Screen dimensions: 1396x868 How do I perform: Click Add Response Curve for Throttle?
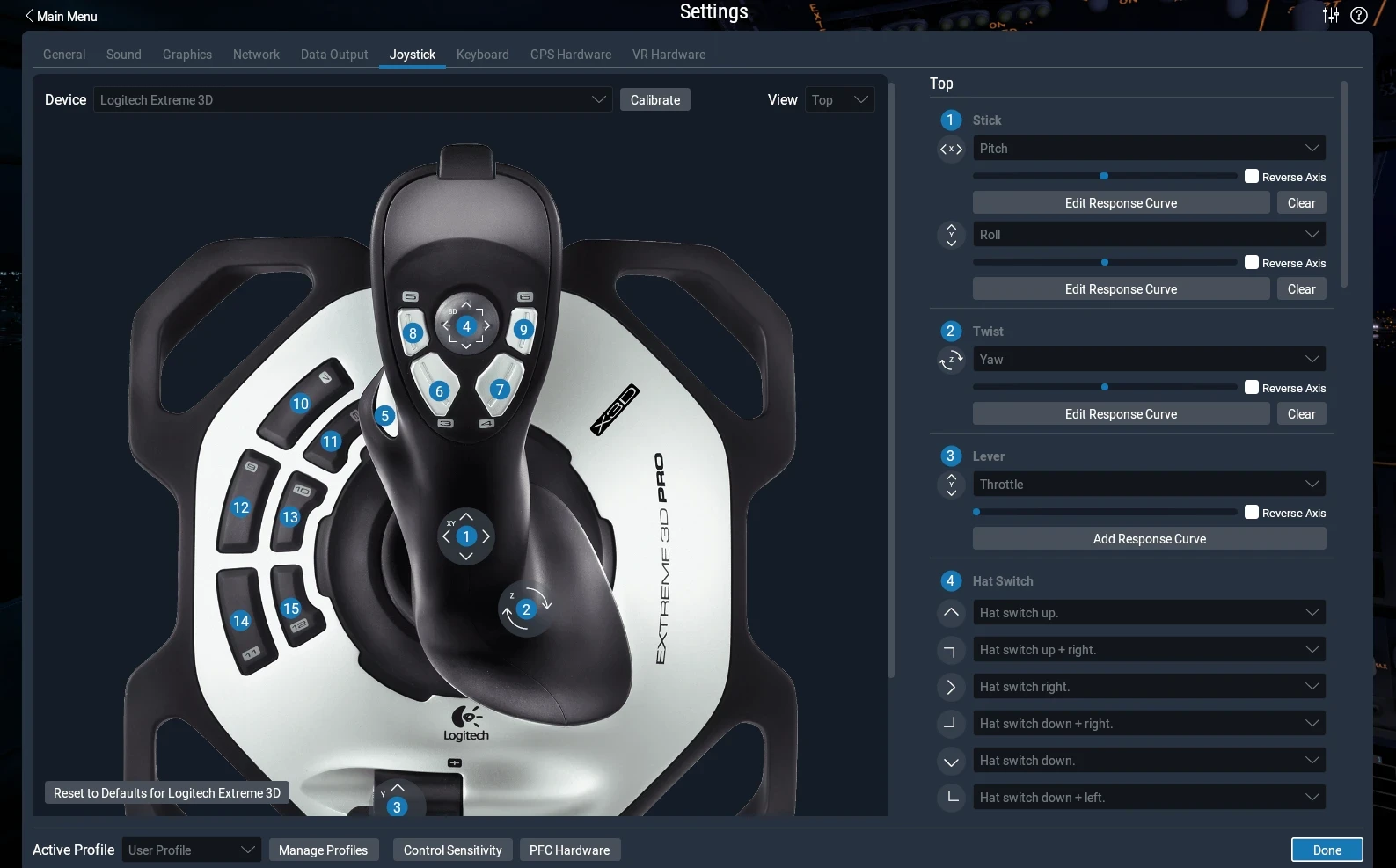click(1150, 538)
